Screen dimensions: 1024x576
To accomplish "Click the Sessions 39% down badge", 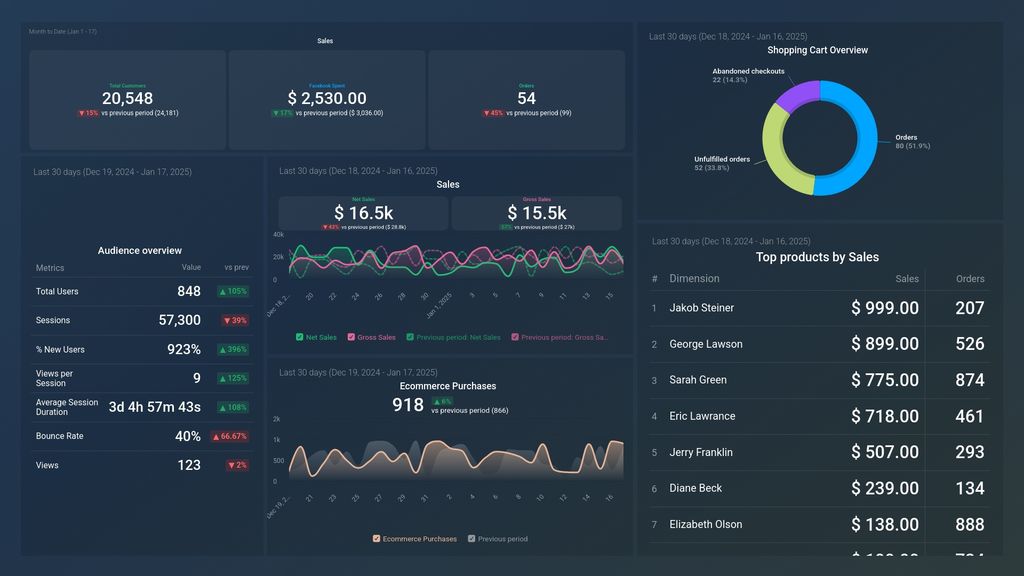I will point(235,321).
